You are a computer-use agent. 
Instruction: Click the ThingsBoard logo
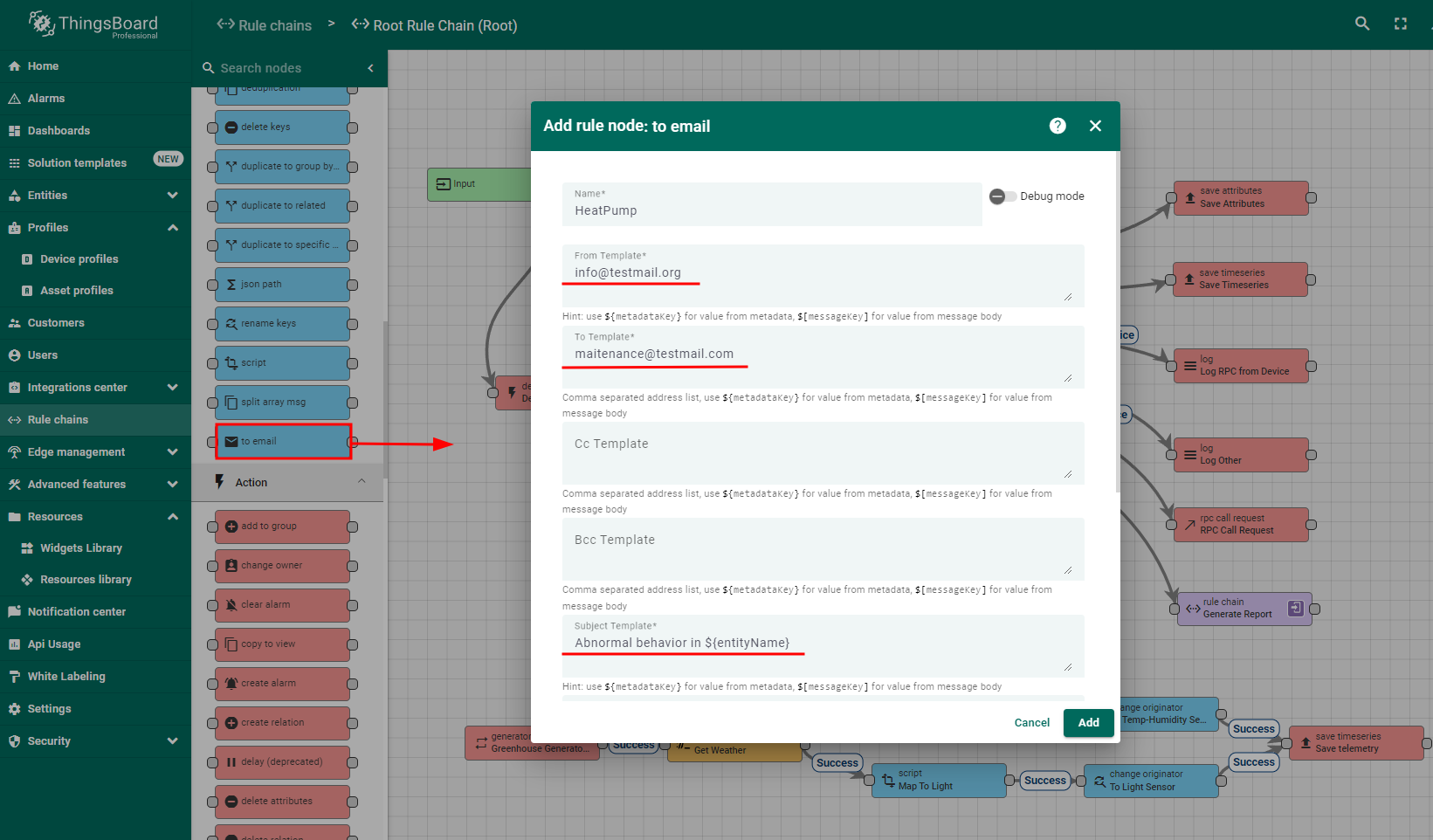click(x=94, y=24)
